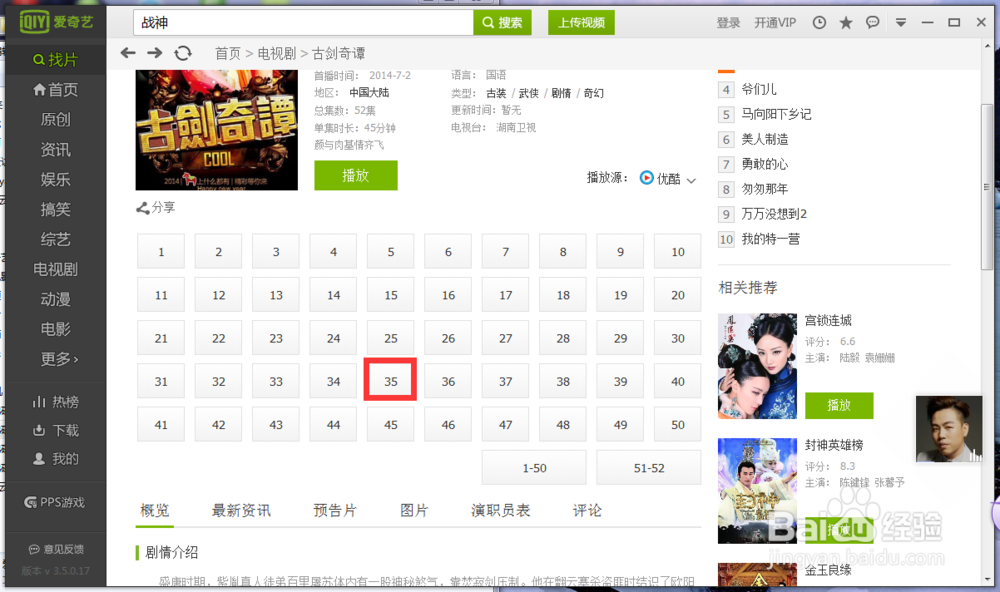Image resolution: width=1000 pixels, height=592 pixels.
Task: Open ranked show 马向阳下乡记
Action: 776,114
